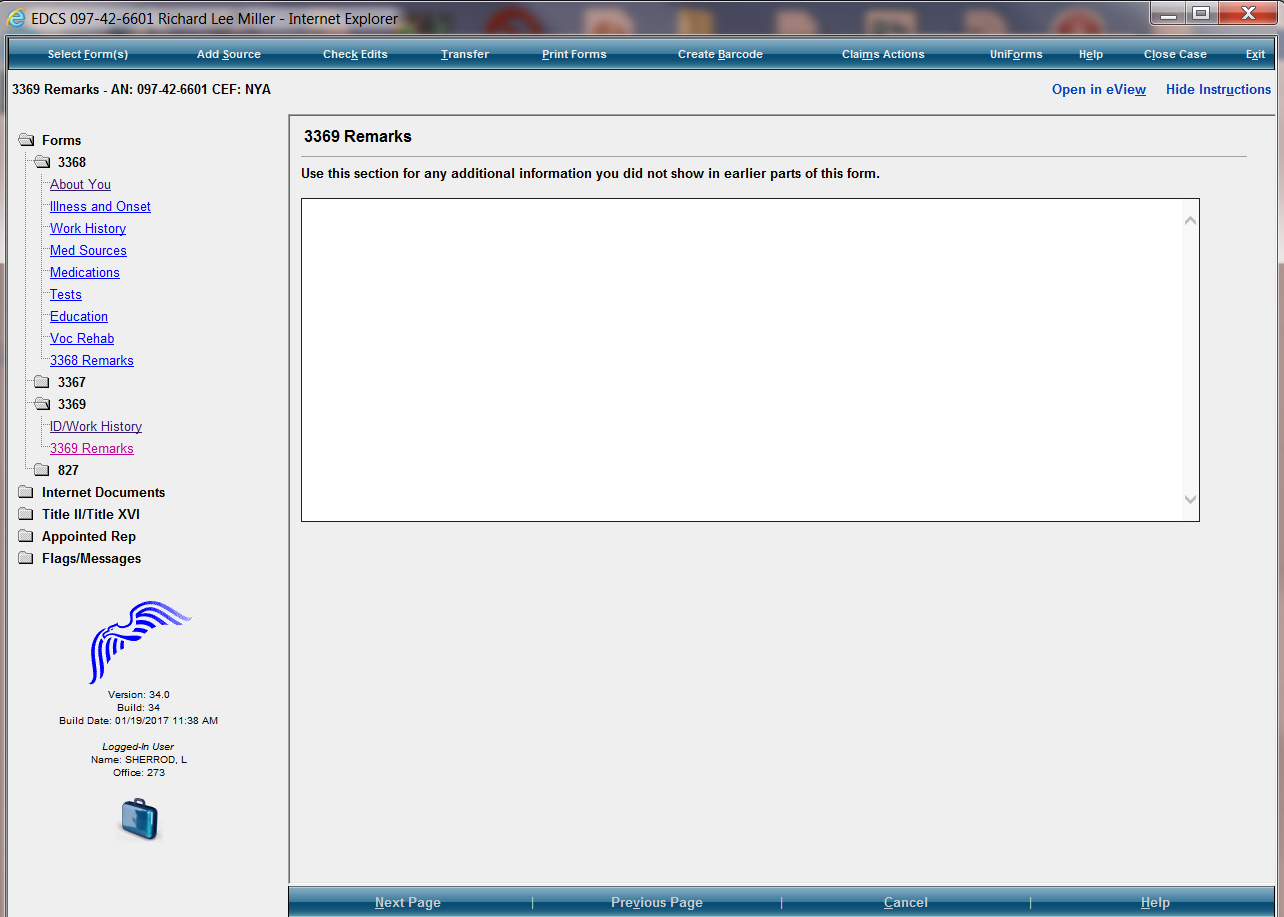
Task: Click Cancel in the bottom bar
Action: [906, 902]
